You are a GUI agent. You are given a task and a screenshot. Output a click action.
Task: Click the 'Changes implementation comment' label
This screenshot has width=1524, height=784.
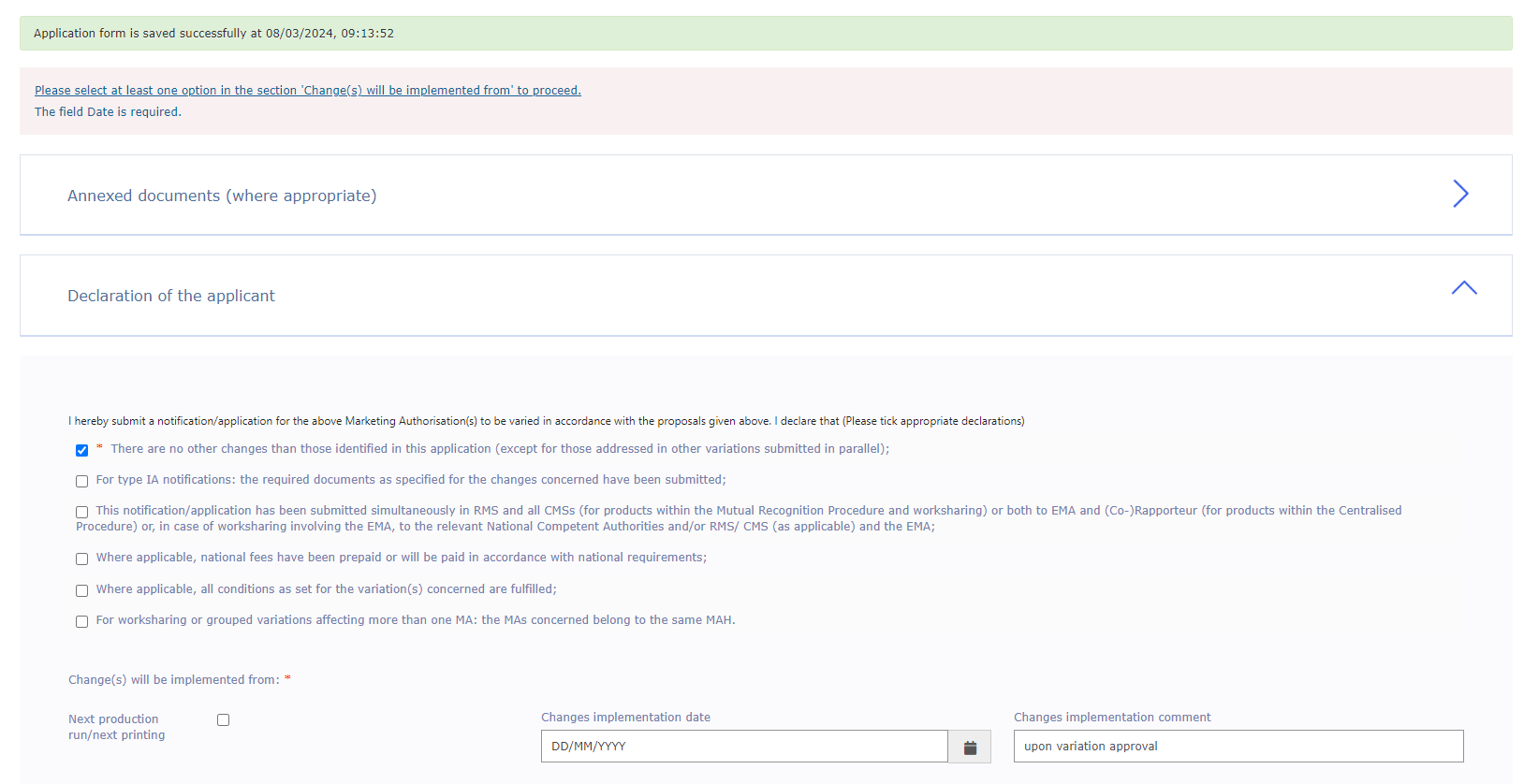[x=1111, y=718]
